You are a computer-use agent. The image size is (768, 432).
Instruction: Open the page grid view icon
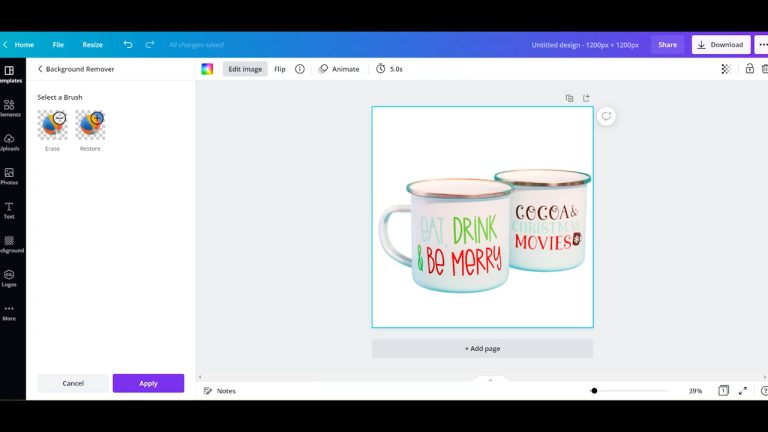tap(723, 391)
